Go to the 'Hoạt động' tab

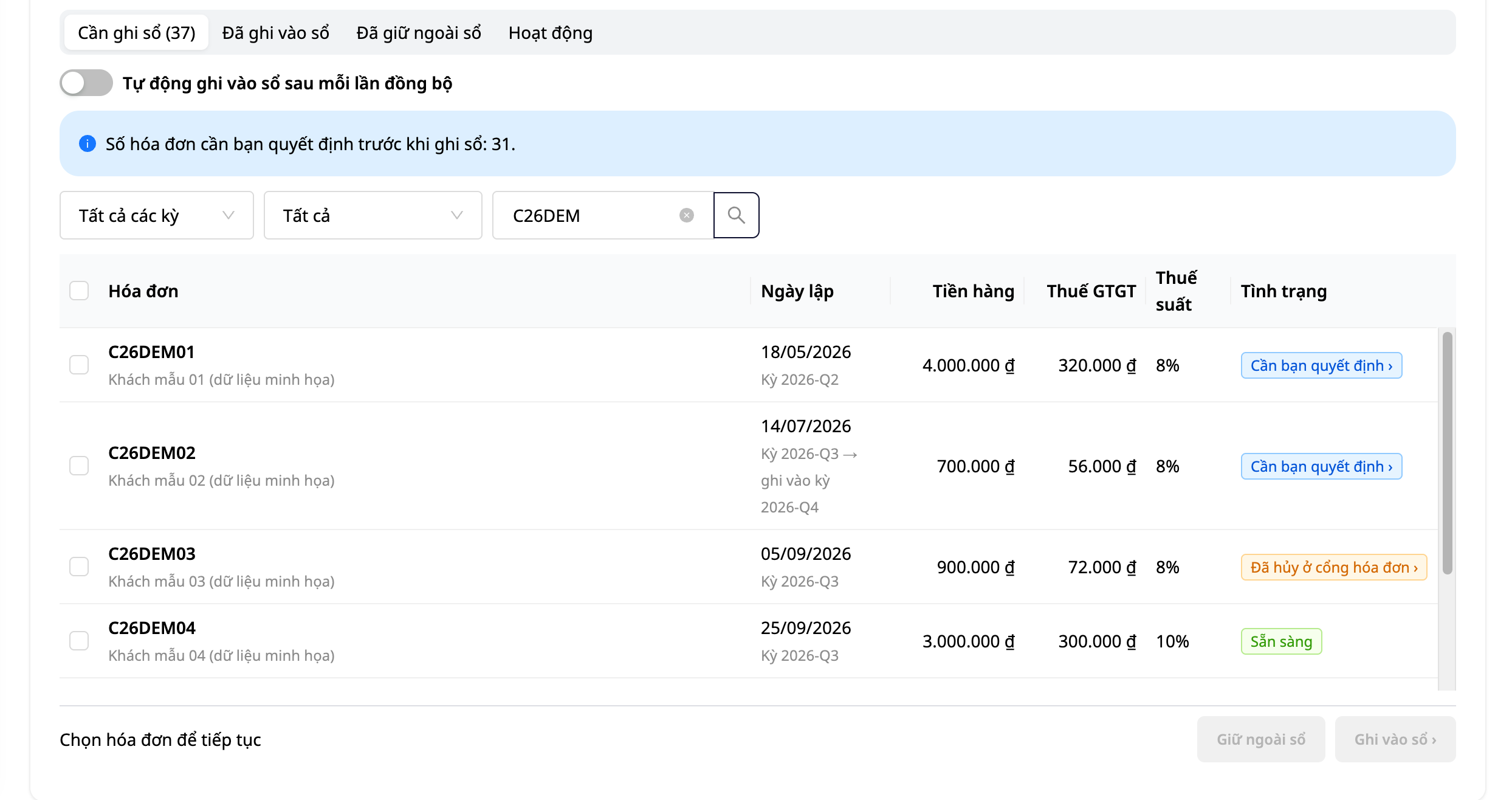tap(551, 33)
